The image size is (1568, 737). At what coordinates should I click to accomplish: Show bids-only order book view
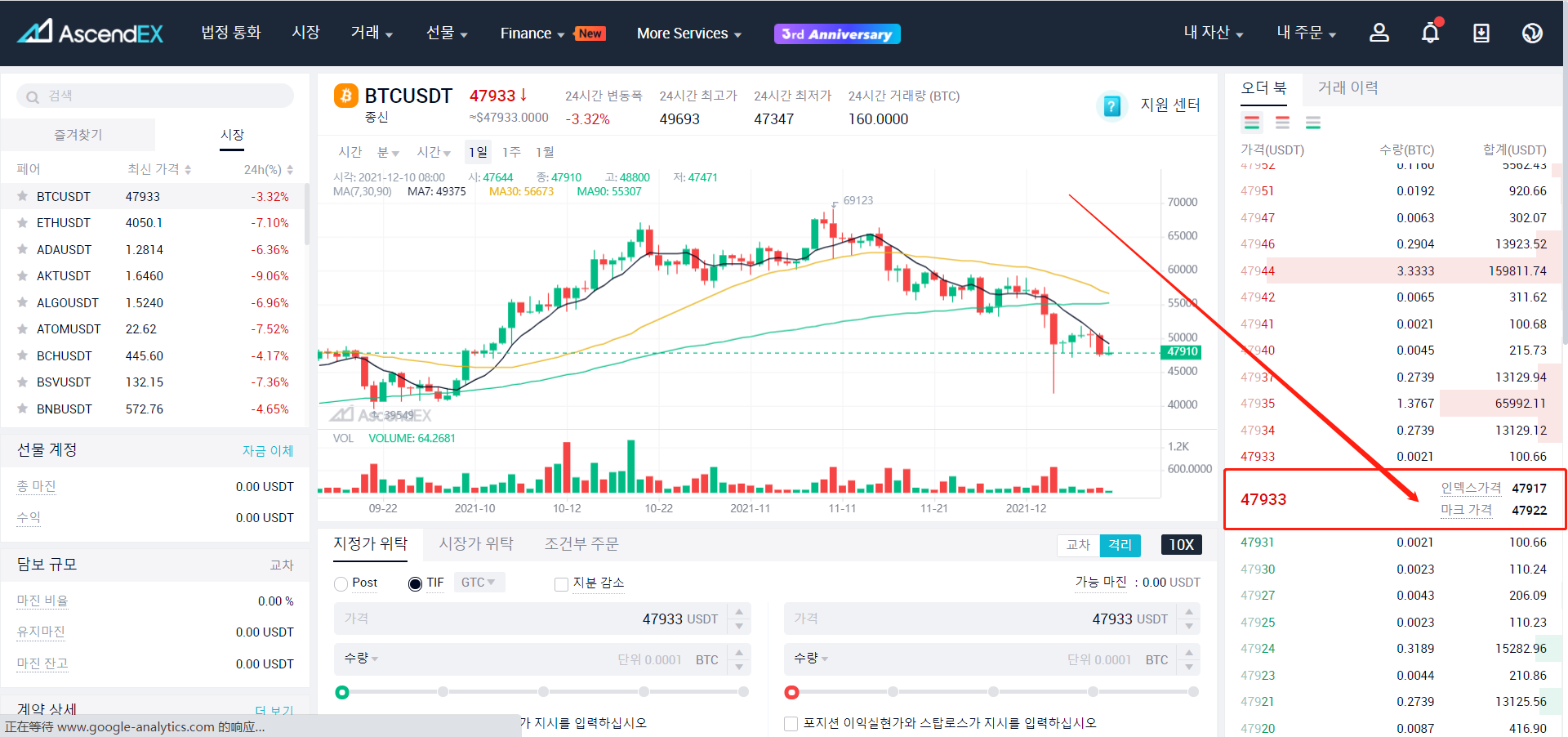click(x=1313, y=123)
